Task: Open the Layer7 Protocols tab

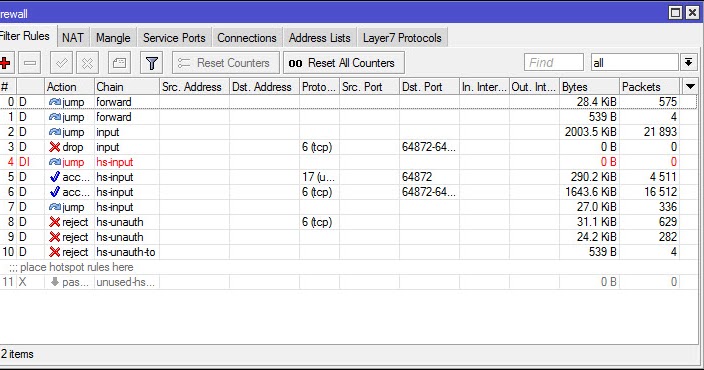Action: coord(402,38)
